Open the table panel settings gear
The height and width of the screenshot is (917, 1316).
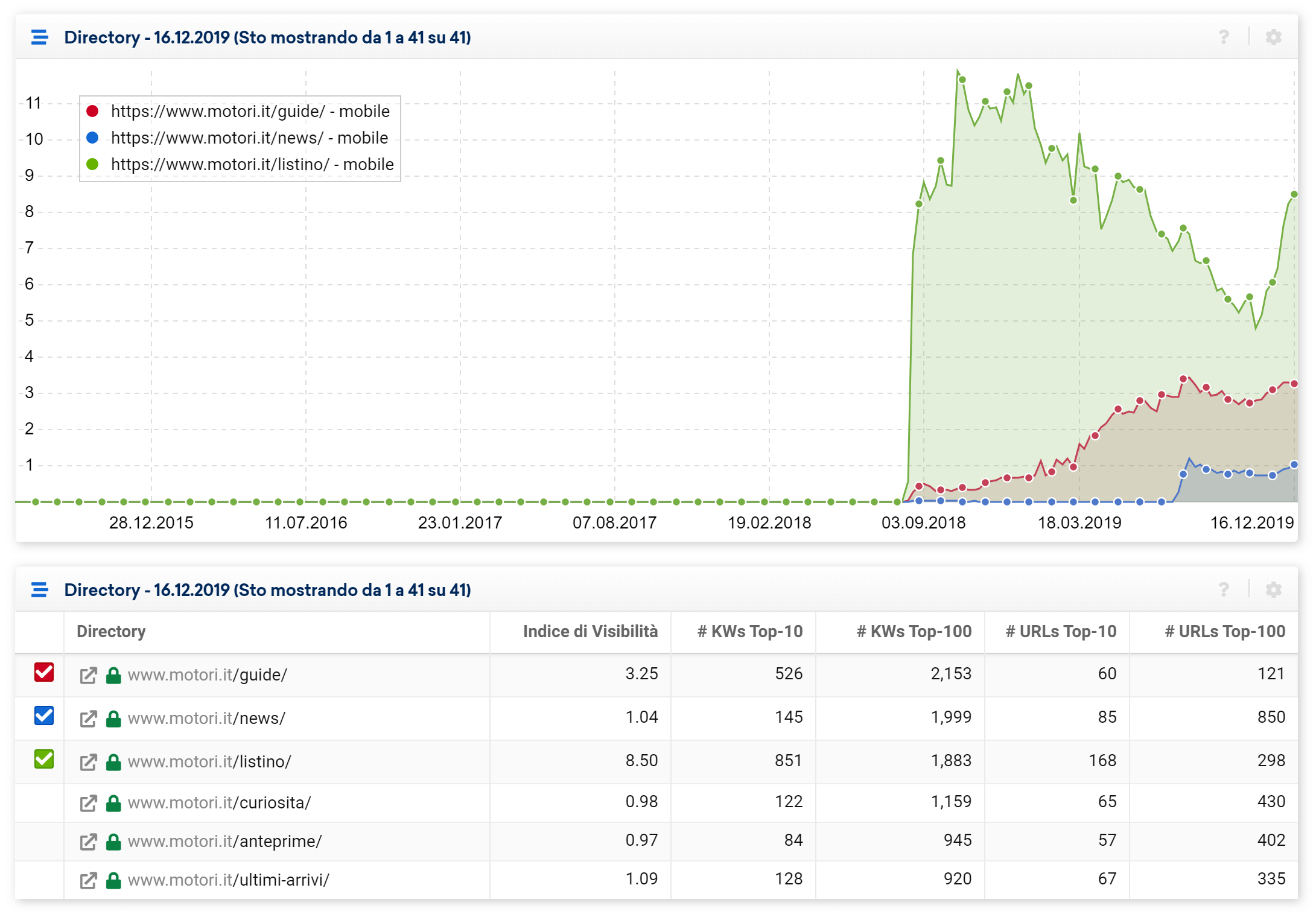click(1273, 589)
